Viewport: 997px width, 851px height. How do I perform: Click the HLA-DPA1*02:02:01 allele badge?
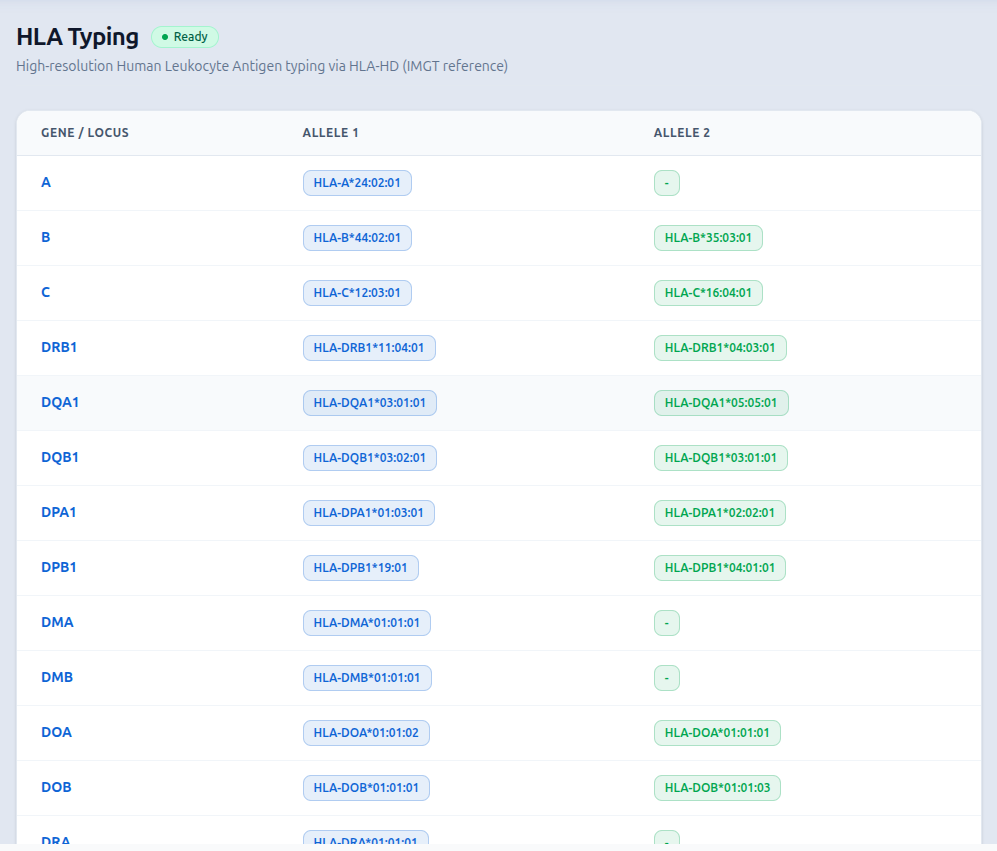(720, 513)
